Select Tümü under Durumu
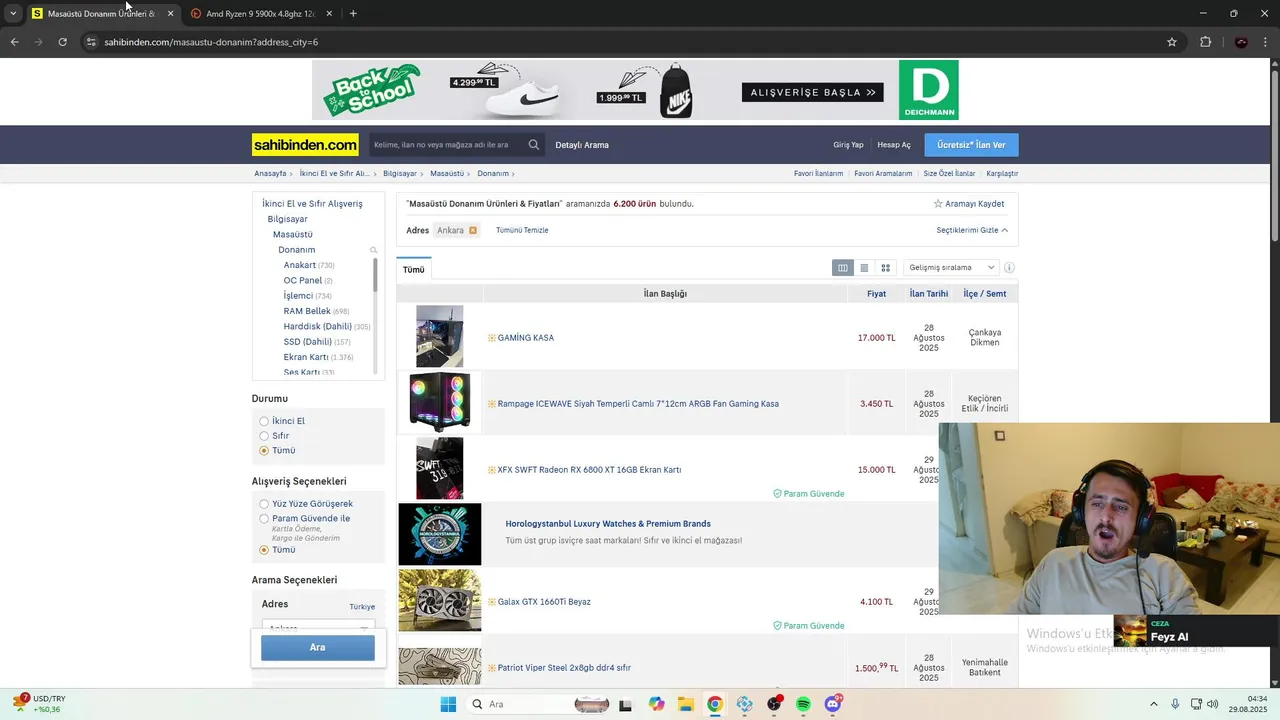The width and height of the screenshot is (1280, 720). (x=264, y=451)
